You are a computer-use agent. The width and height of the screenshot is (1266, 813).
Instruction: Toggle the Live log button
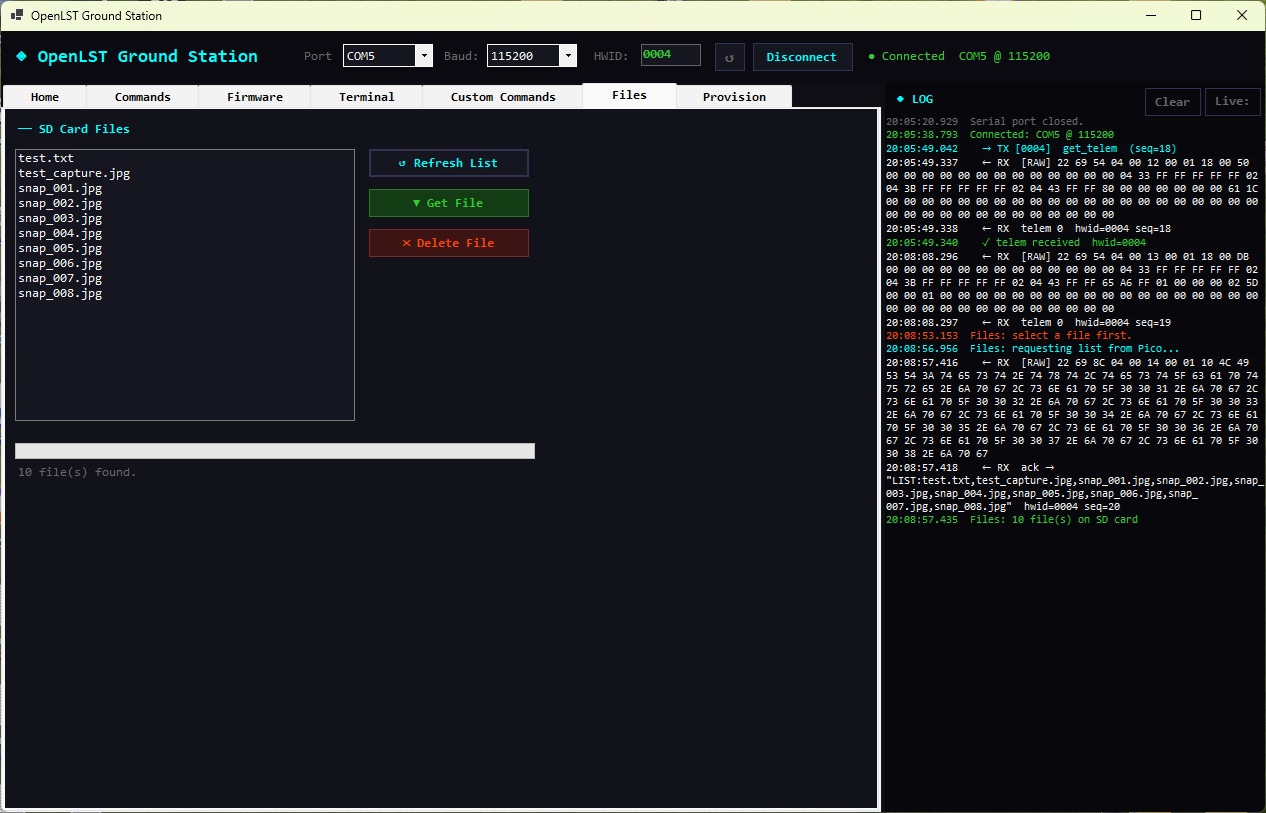pyautogui.click(x=1232, y=102)
